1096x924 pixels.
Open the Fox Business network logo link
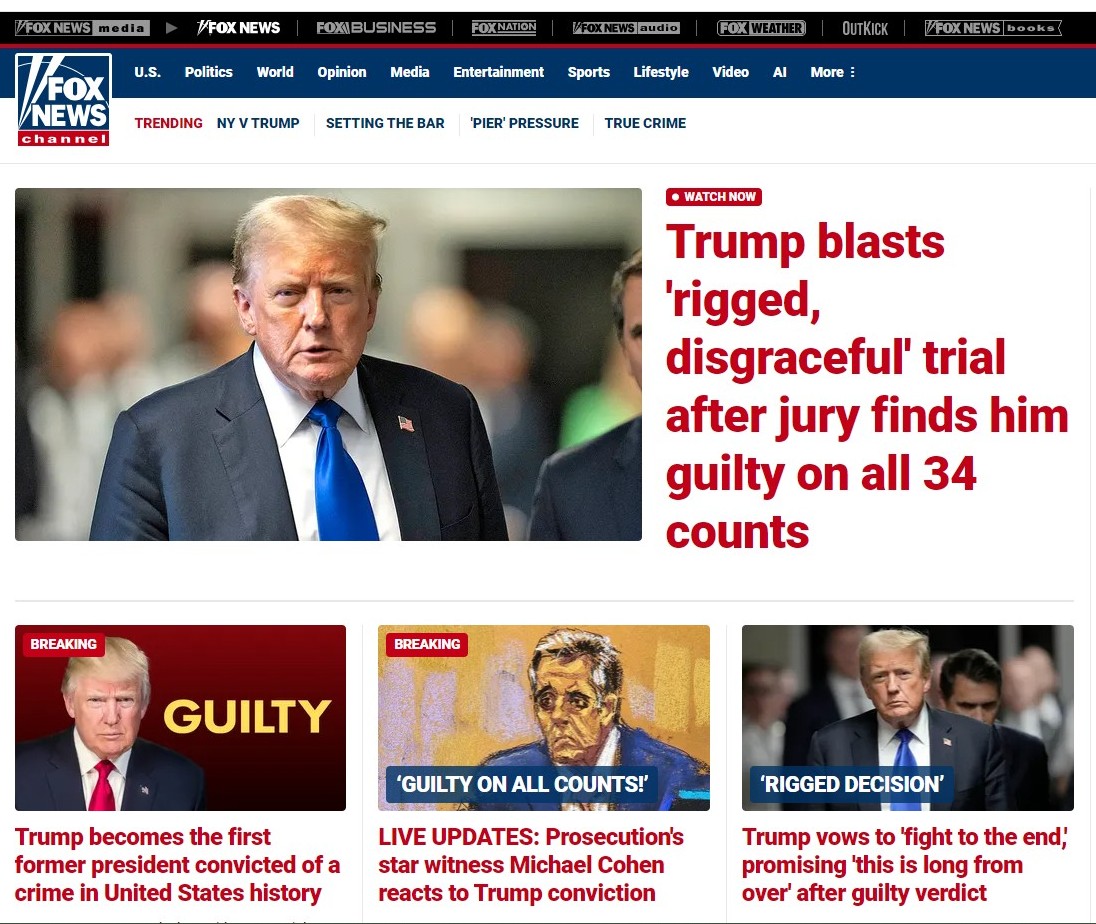(x=376, y=28)
